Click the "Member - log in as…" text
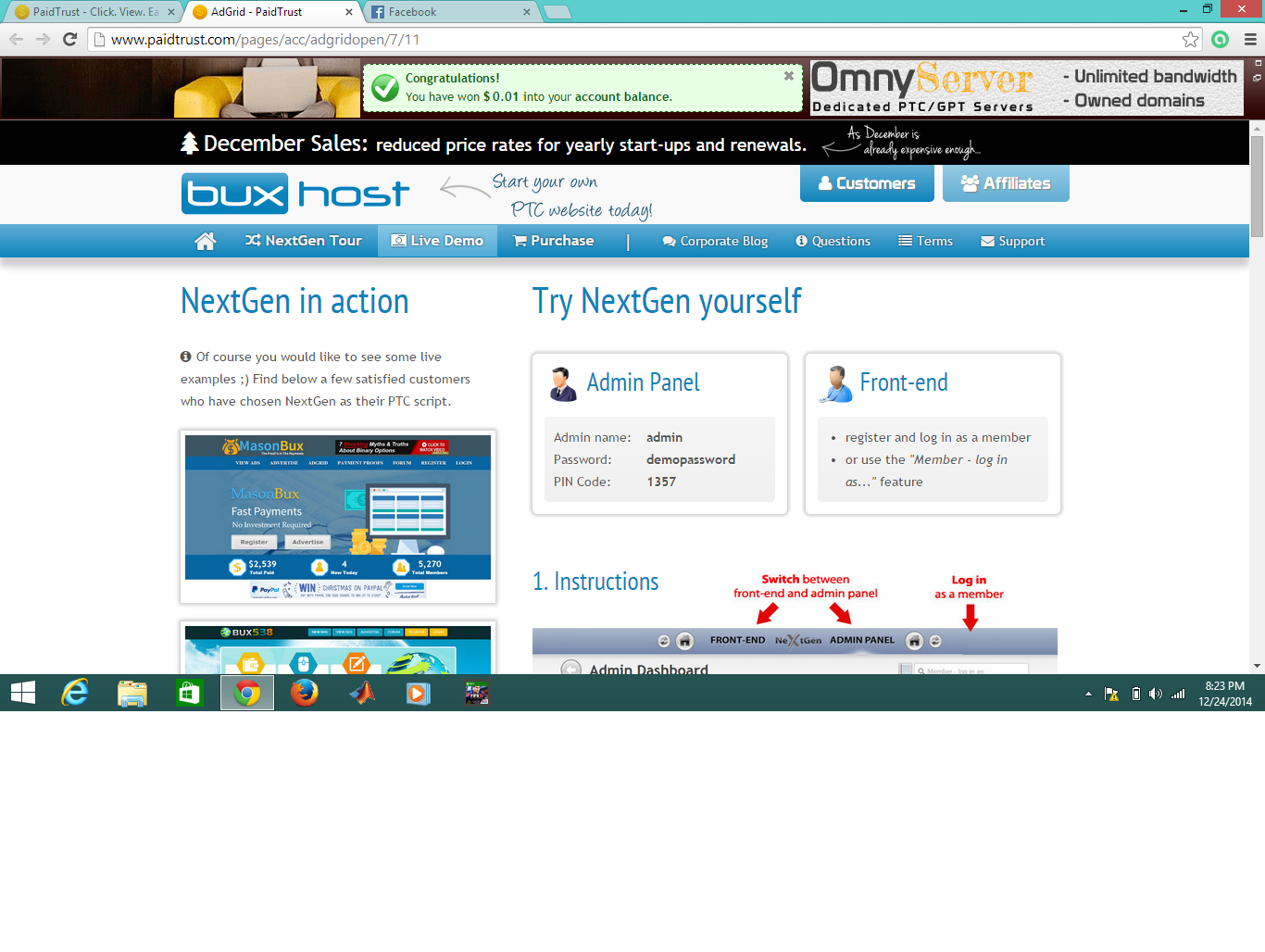Viewport: 1265px width, 952px height. pyautogui.click(x=927, y=470)
